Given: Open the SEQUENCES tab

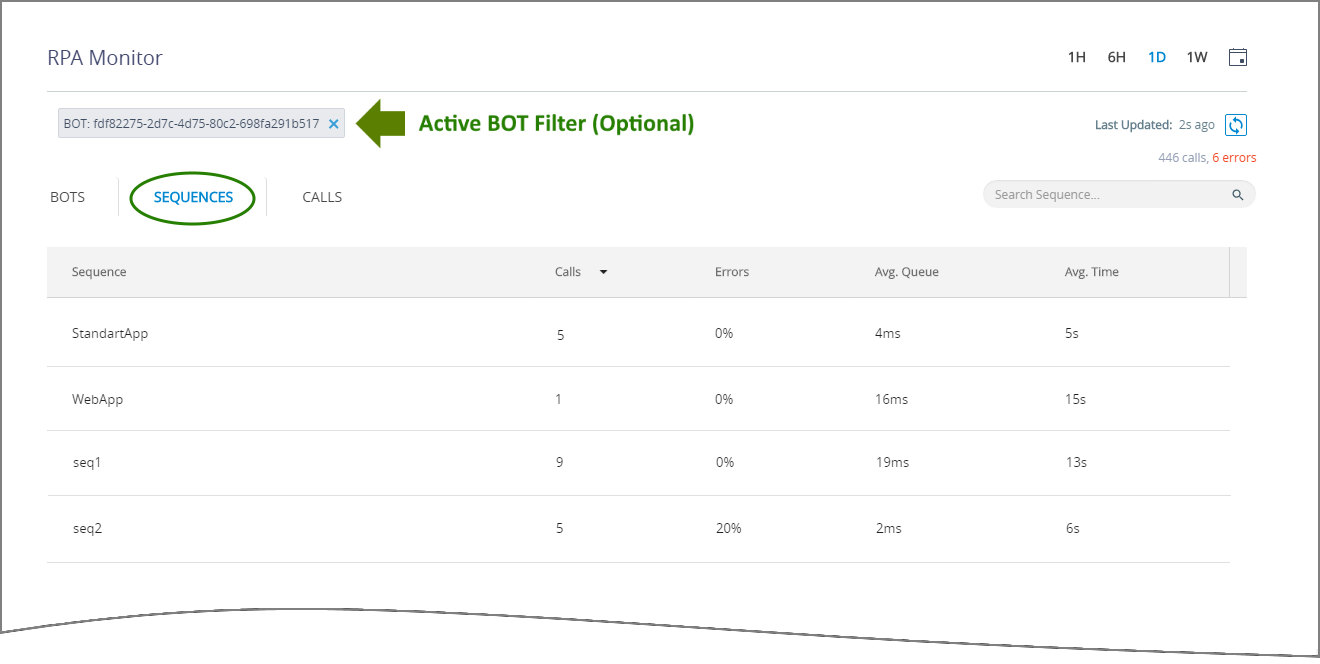Looking at the screenshot, I should 193,197.
